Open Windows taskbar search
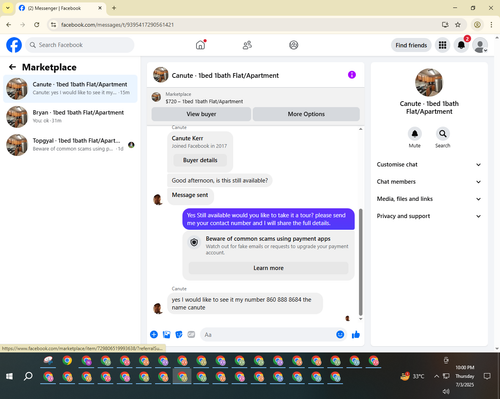Viewport: 500px width, 399px height. coord(28,376)
